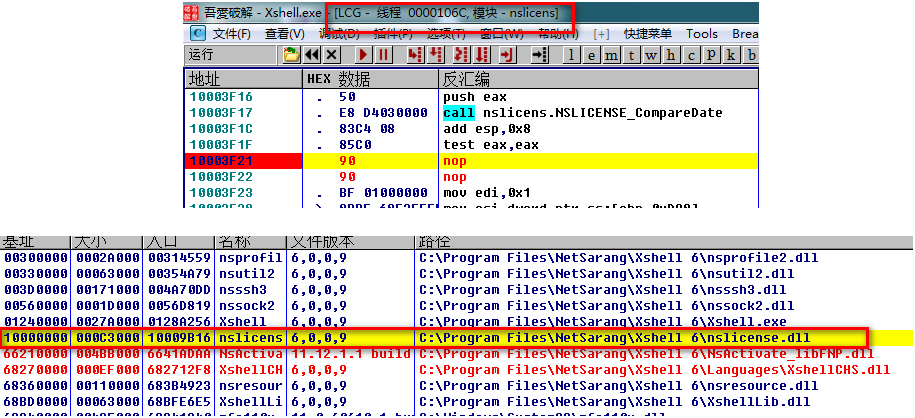Select the call NSLICENSE_CompareDate instruction
The width and height of the screenshot is (915, 418).
click(583, 113)
